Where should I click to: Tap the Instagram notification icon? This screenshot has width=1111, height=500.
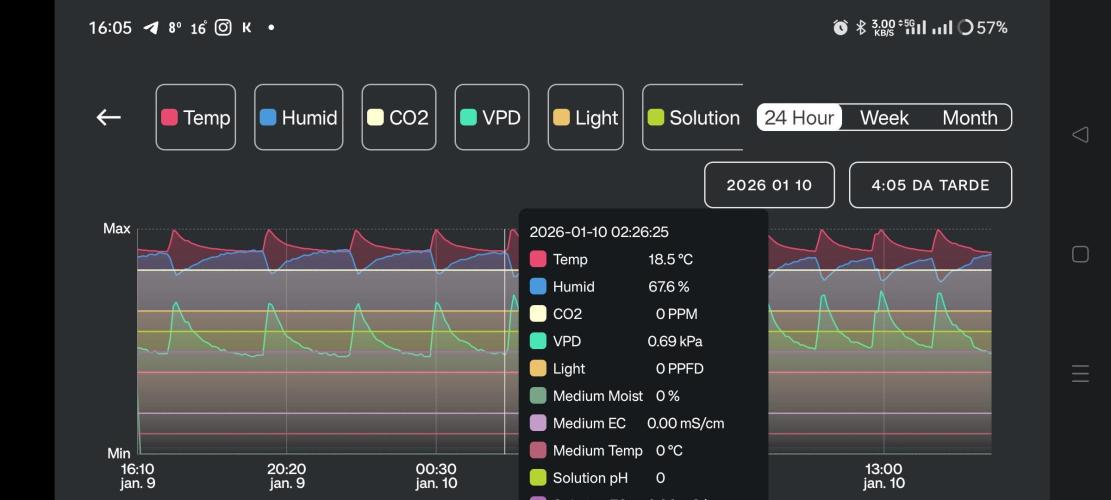223,28
